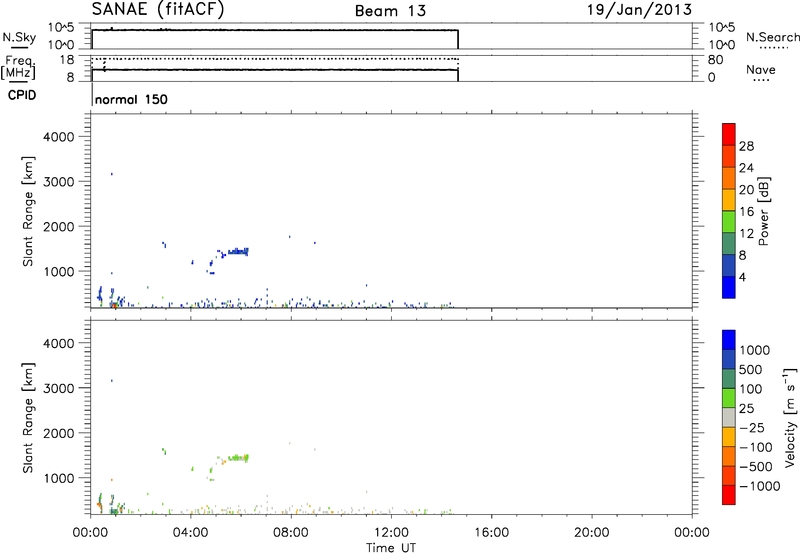Click the N.Sky legend entry
800x554 pixels.
[x=15, y=36]
